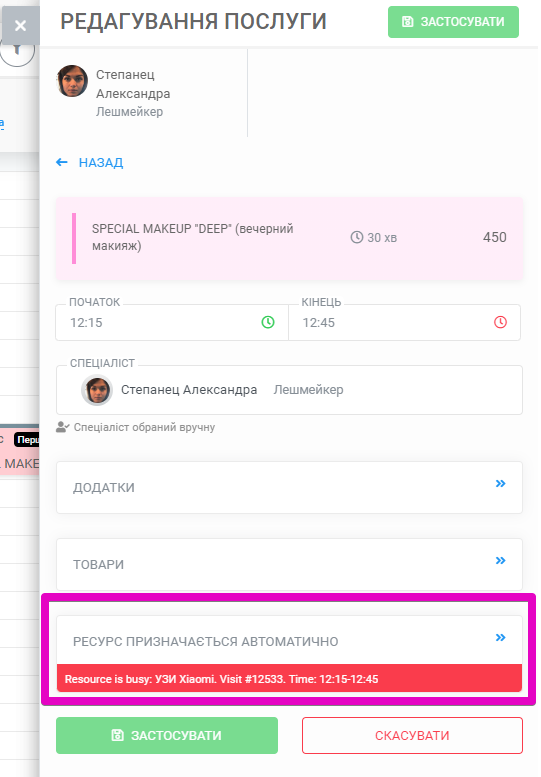The image size is (541, 777).
Task: Click the back arrow icon next to НАЗАД
Action: (62, 162)
